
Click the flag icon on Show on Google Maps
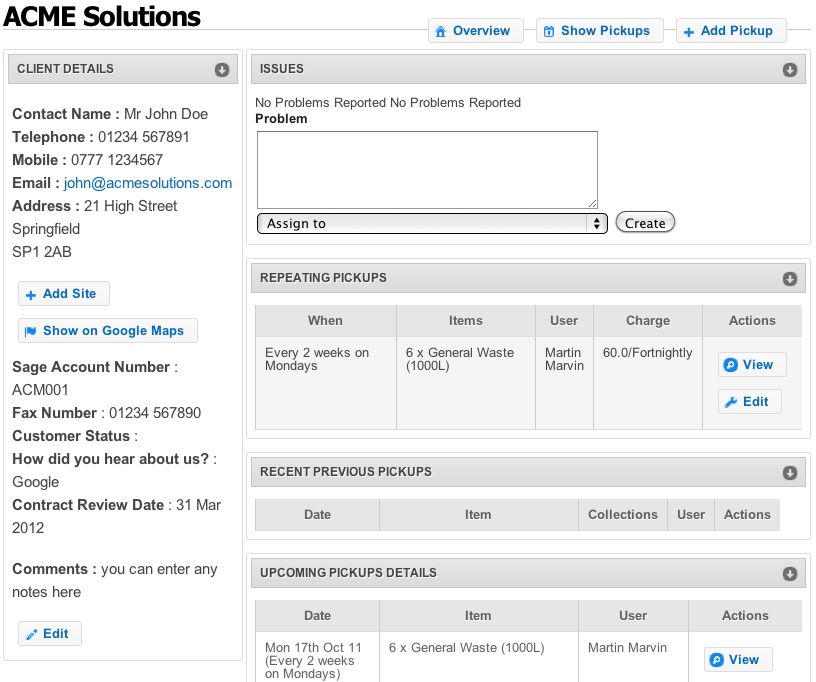[29, 331]
